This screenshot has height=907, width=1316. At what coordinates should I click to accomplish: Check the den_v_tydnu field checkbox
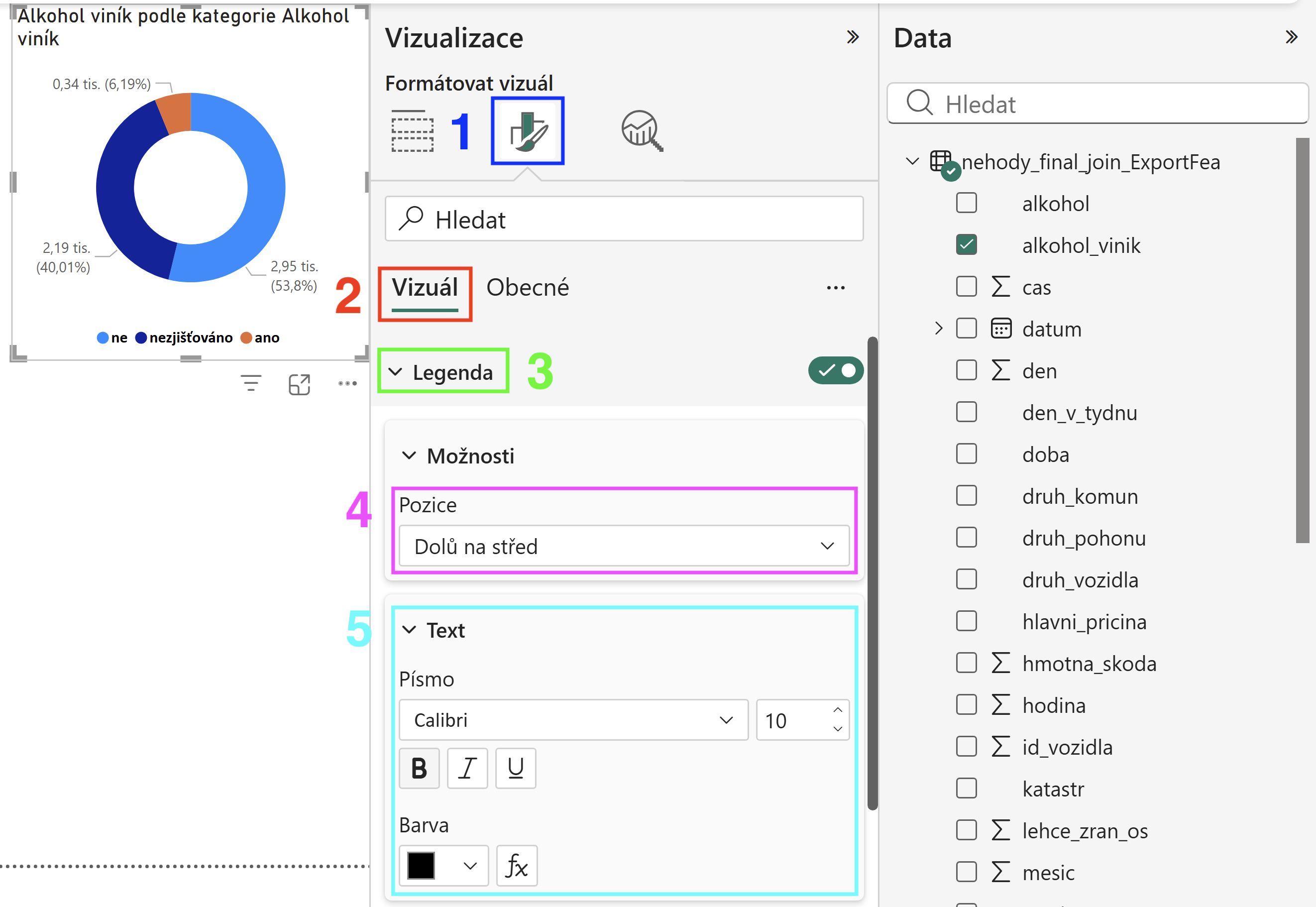coord(967,412)
